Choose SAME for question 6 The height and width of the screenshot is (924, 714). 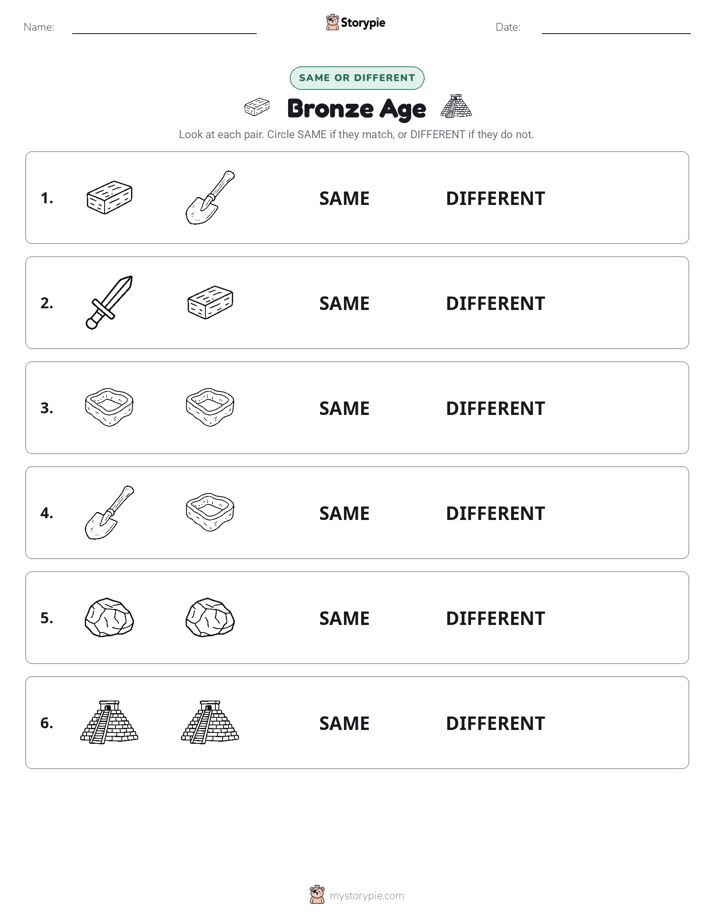pos(344,723)
